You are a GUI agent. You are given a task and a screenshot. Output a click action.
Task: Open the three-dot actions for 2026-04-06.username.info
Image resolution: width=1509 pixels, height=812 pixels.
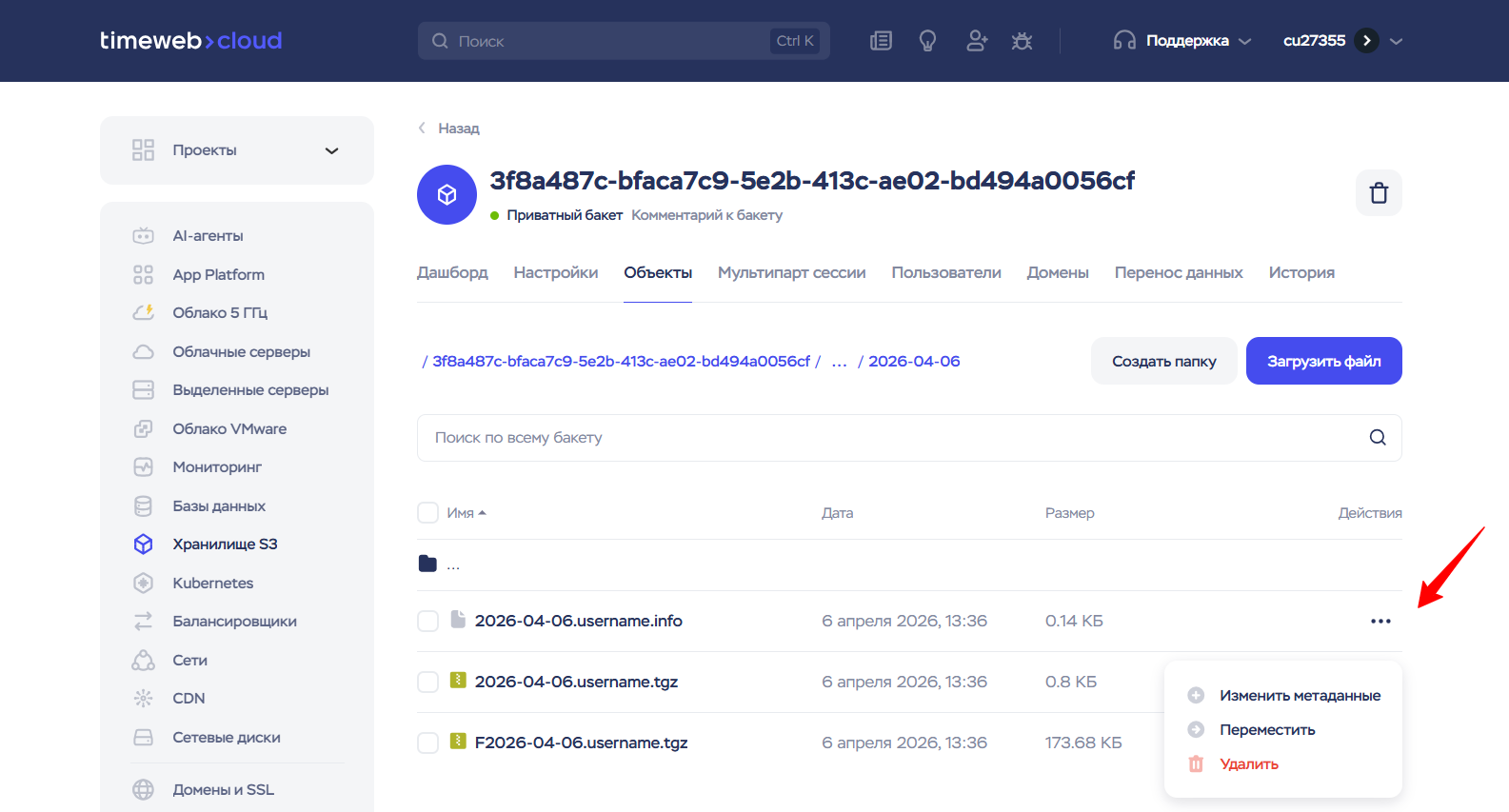[x=1380, y=622]
